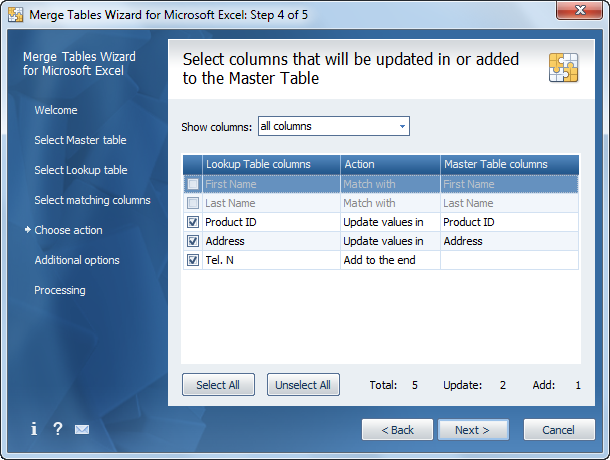
Task: Uncheck the Address column checkbox
Action: 193,241
